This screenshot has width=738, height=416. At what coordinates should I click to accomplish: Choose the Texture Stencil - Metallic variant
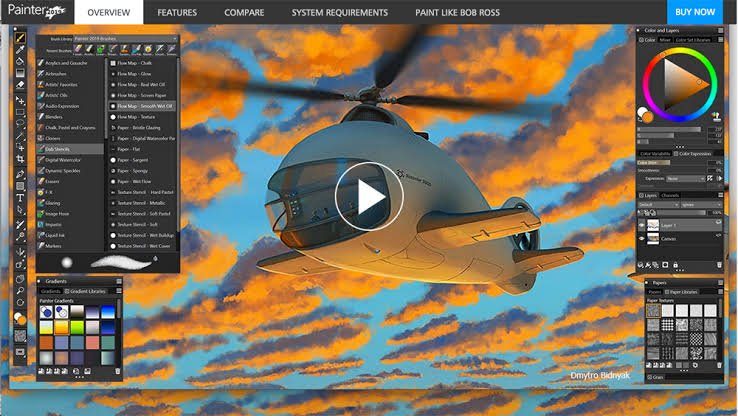coord(142,203)
